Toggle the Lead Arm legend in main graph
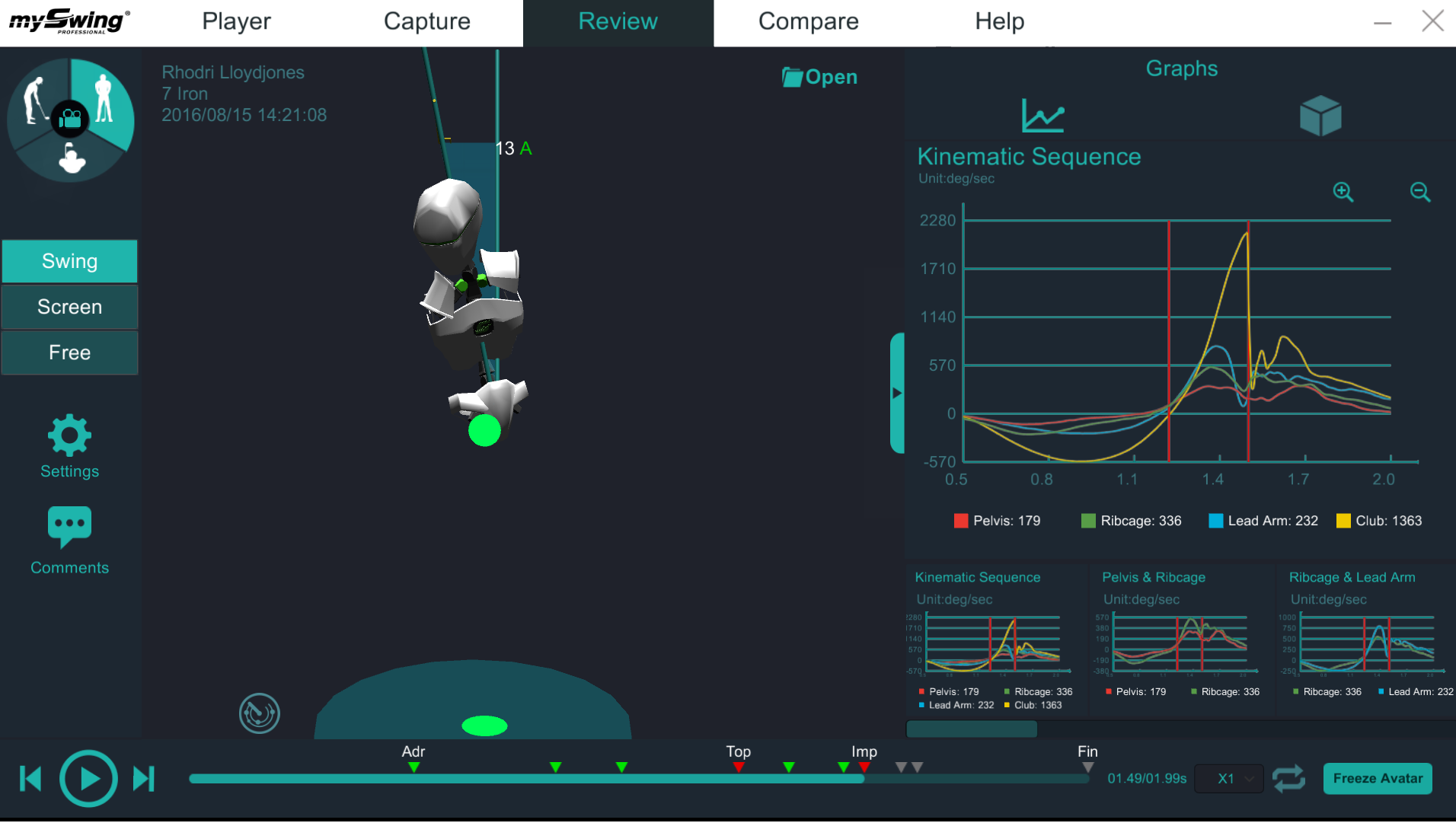Screen dimensions: 1456x823 point(1263,521)
